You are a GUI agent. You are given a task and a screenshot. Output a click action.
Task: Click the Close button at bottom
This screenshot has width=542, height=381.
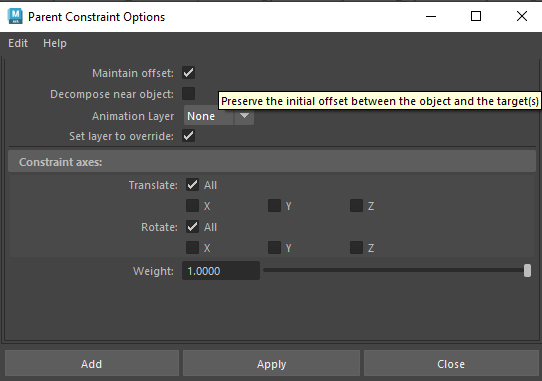tap(451, 364)
